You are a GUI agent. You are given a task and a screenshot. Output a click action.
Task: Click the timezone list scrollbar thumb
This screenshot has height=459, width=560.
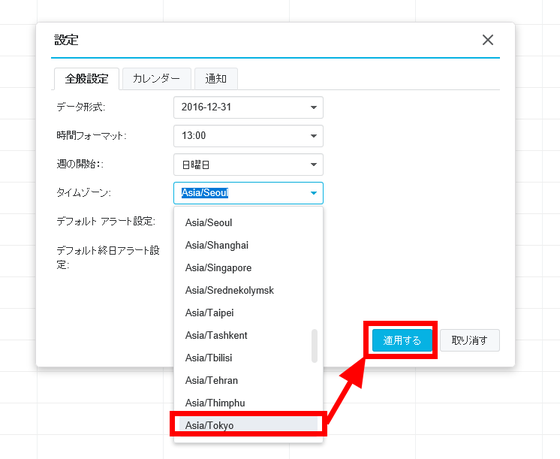pyautogui.click(x=314, y=346)
